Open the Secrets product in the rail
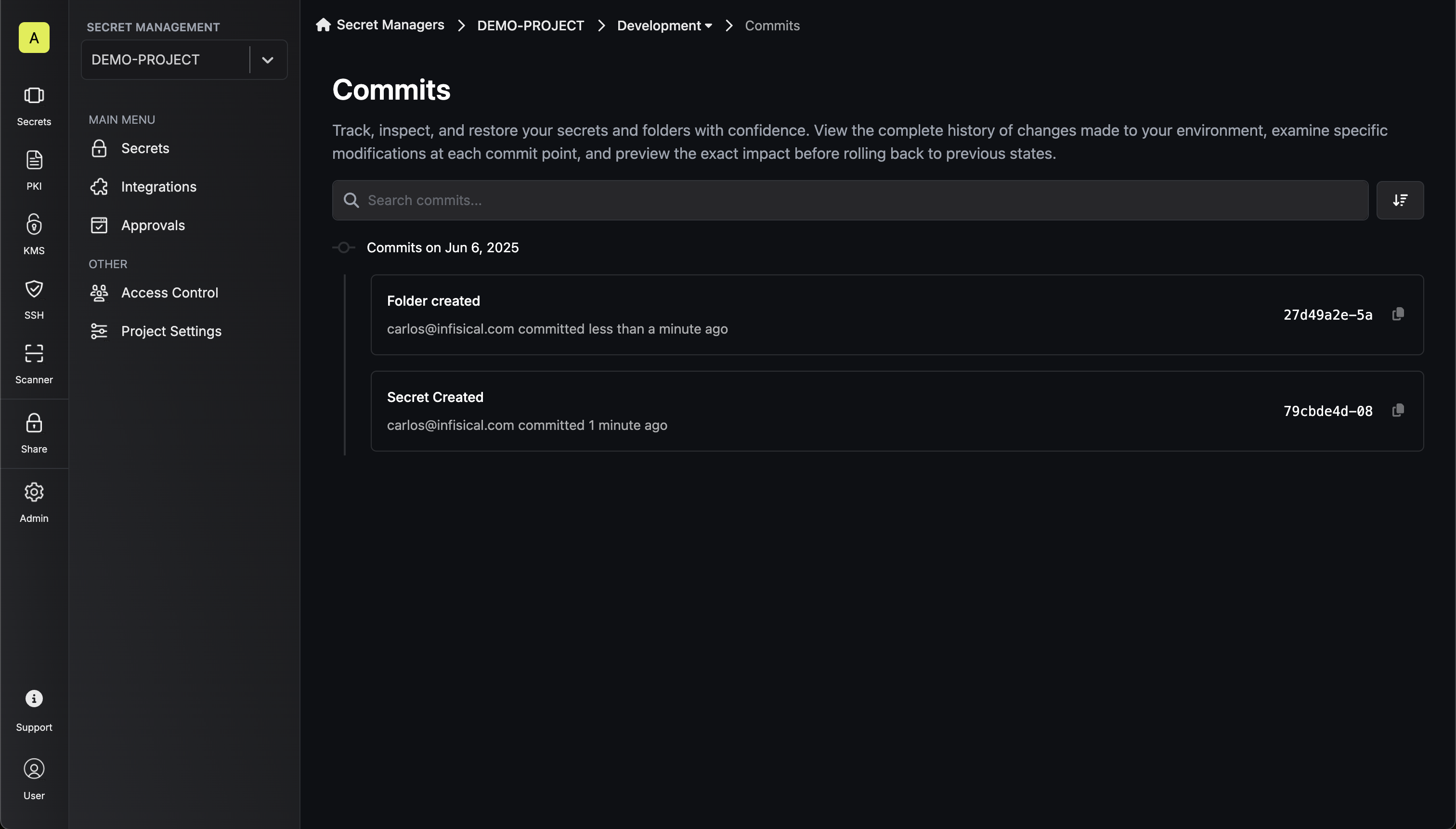This screenshot has height=829, width=1456. click(x=34, y=106)
